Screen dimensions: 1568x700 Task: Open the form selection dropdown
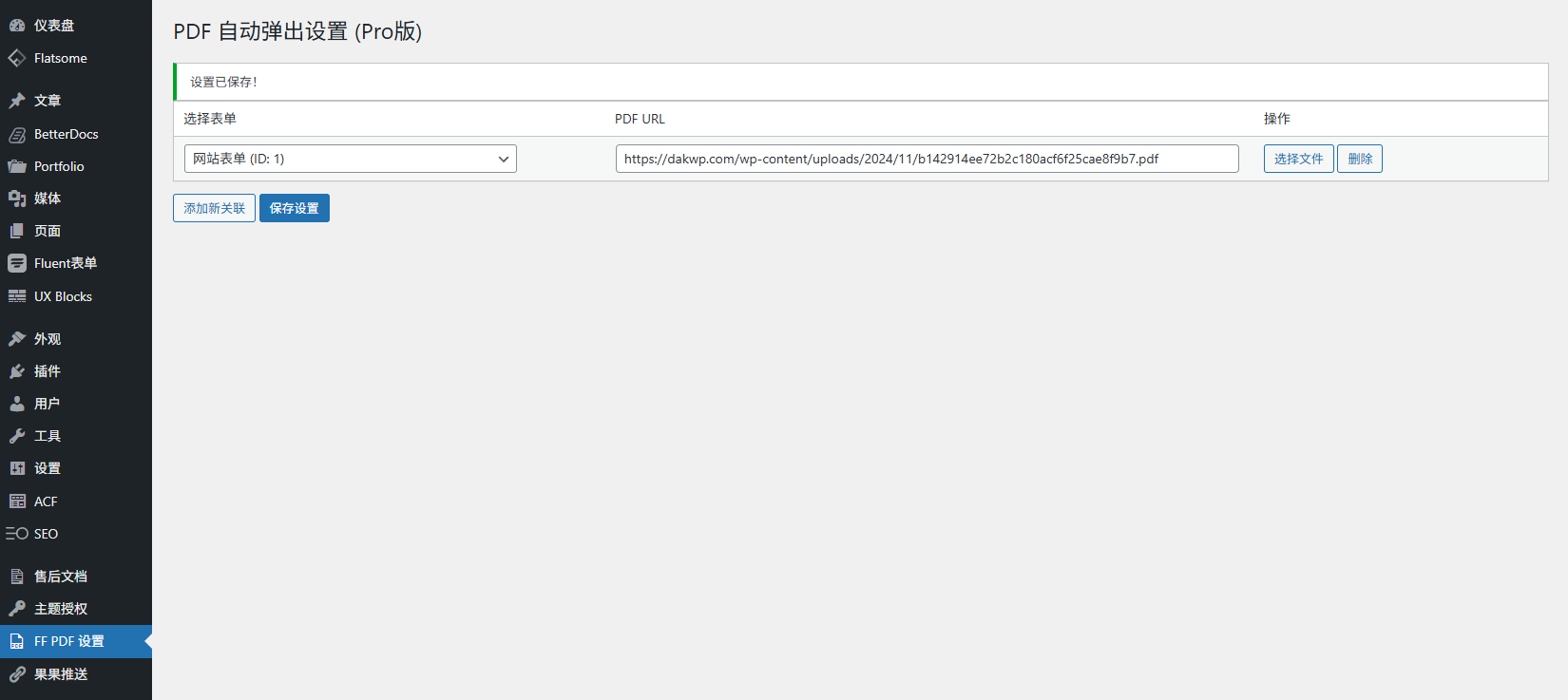click(x=350, y=159)
